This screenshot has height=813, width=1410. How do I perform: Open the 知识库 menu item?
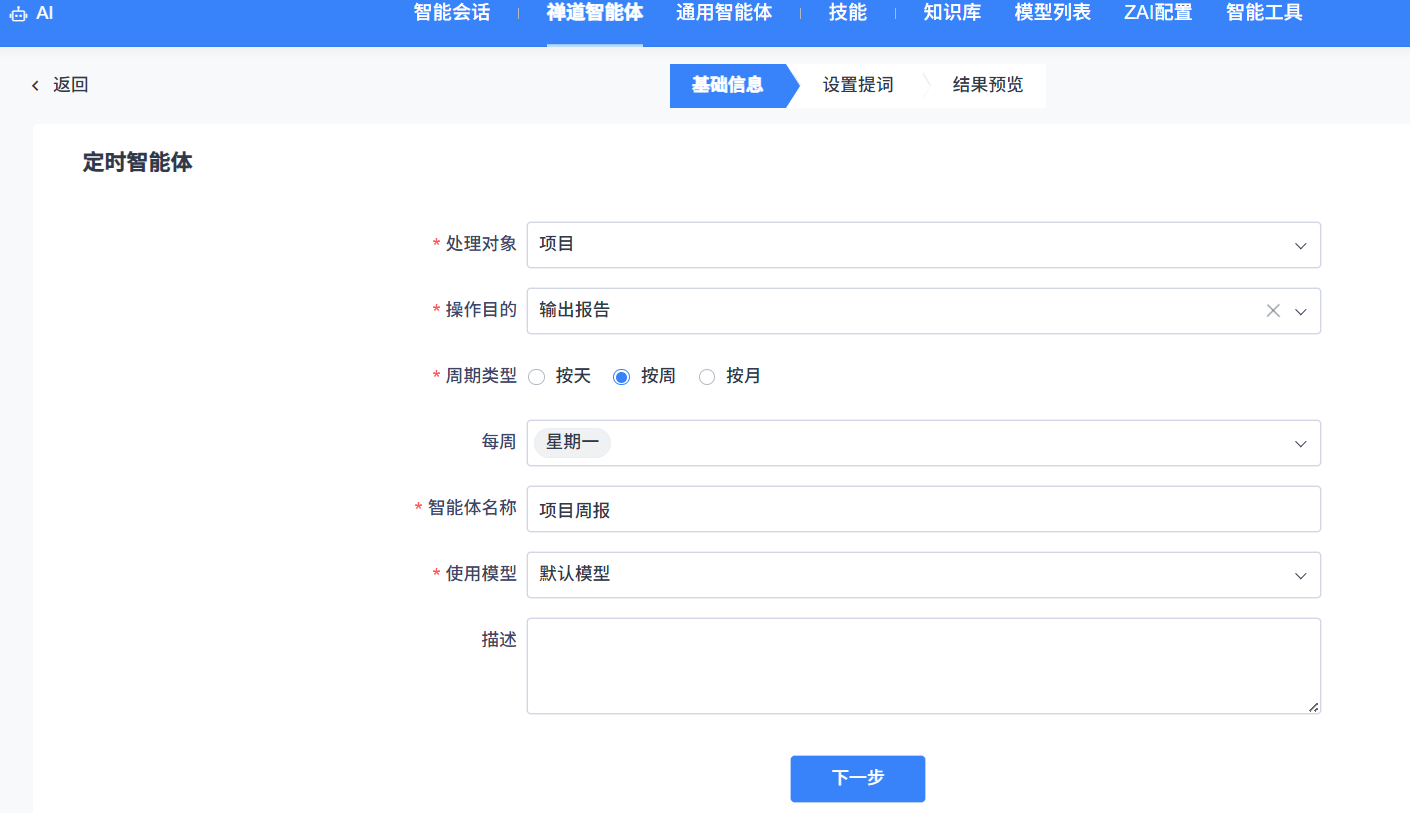[952, 13]
